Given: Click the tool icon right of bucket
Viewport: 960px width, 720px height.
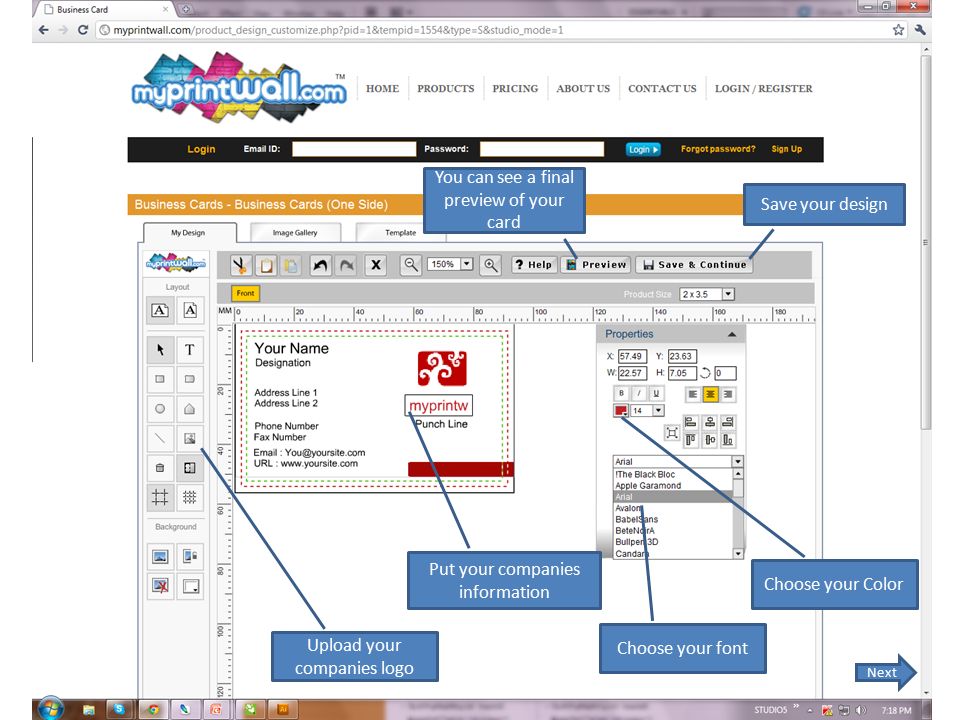Looking at the screenshot, I should (x=190, y=468).
